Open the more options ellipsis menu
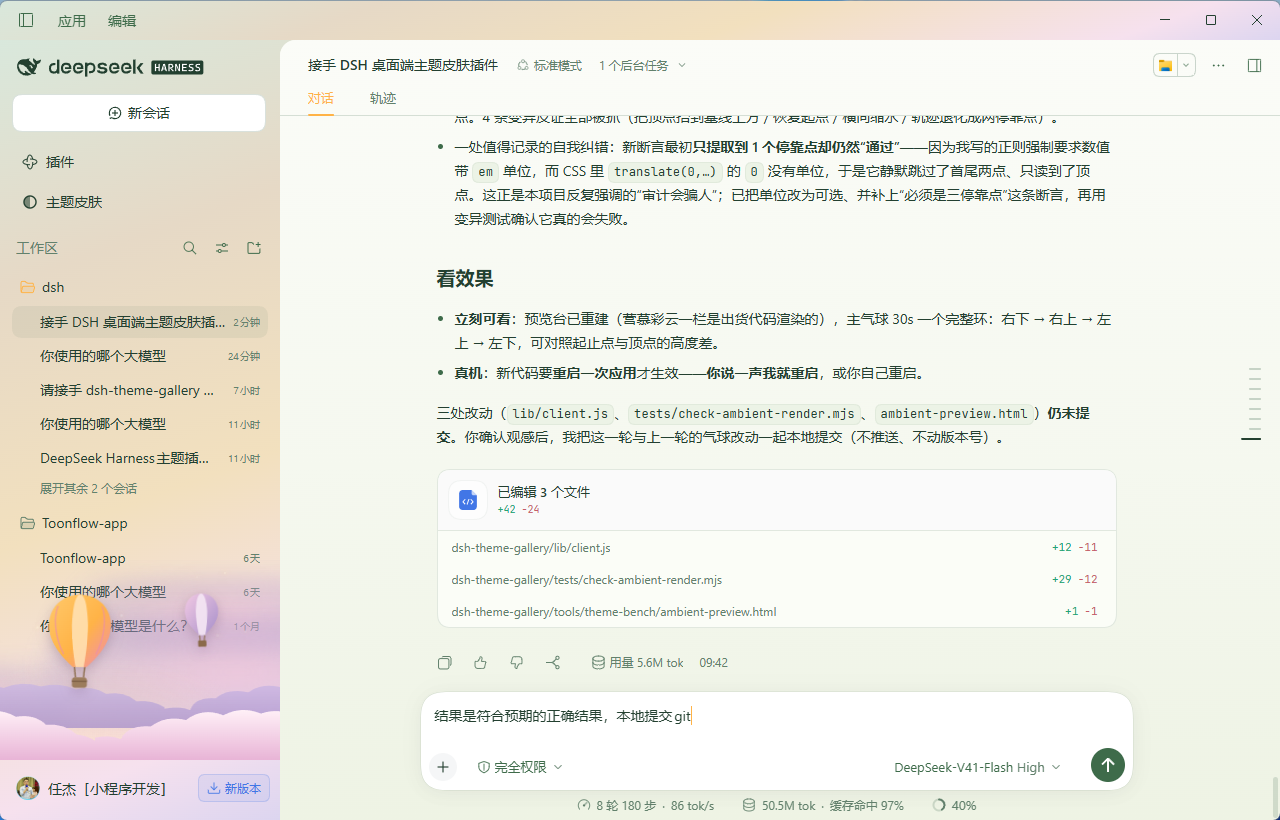This screenshot has height=820, width=1280. coord(1218,65)
